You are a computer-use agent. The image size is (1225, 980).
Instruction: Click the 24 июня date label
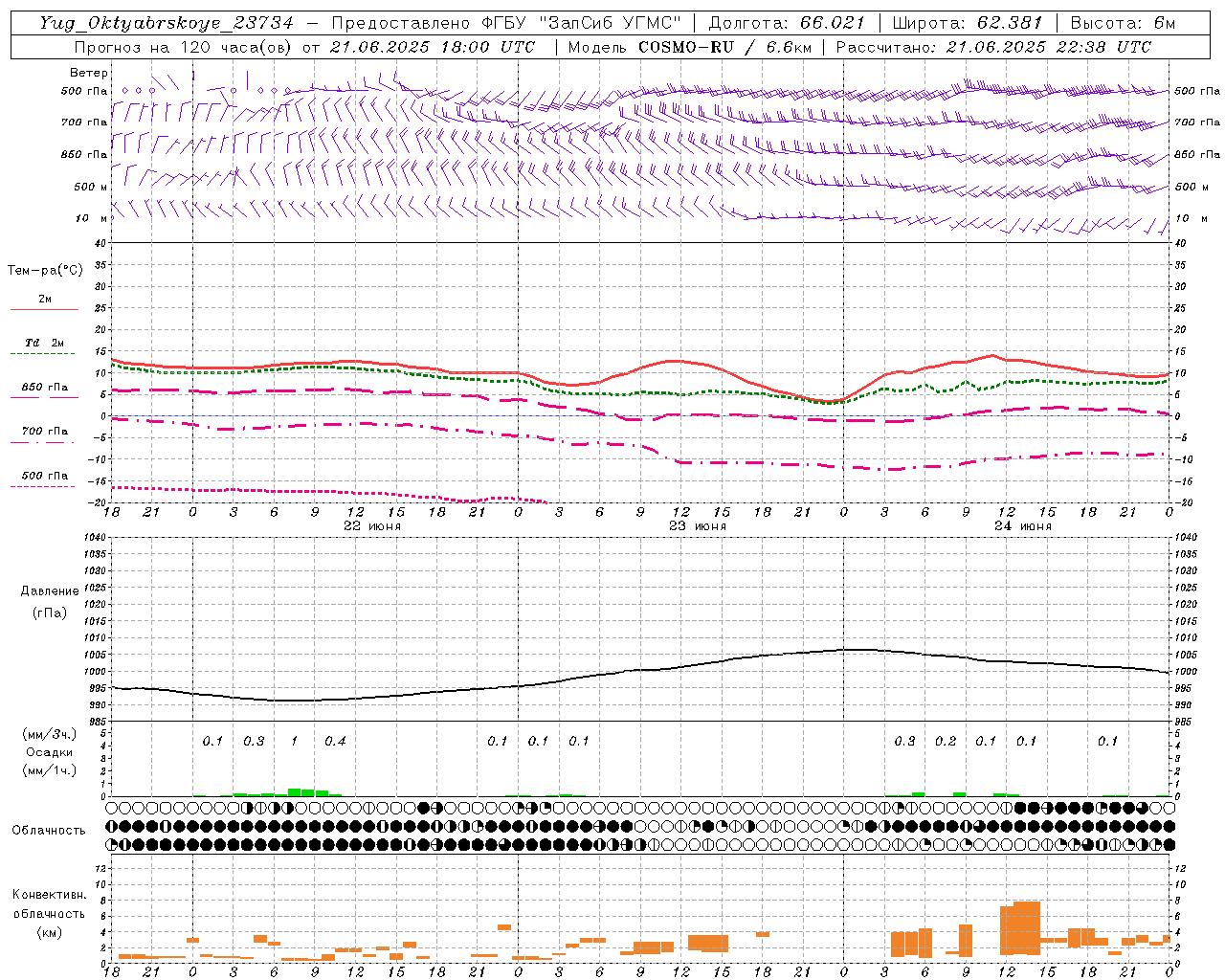1022,526
